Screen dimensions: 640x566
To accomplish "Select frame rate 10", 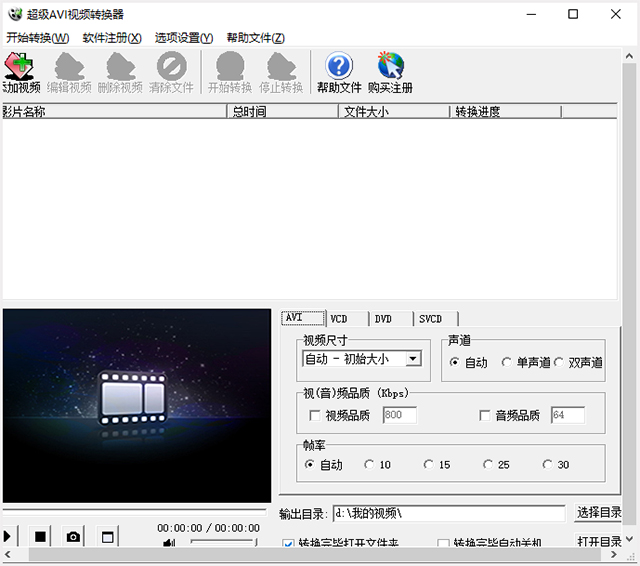I will point(369,464).
